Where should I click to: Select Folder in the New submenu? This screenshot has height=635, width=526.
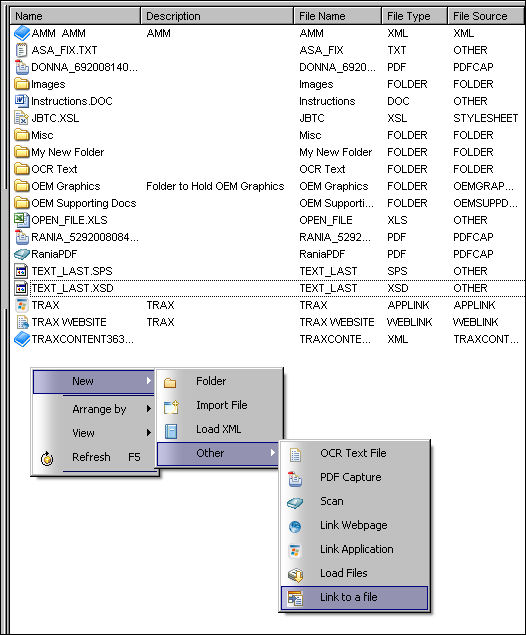point(219,381)
